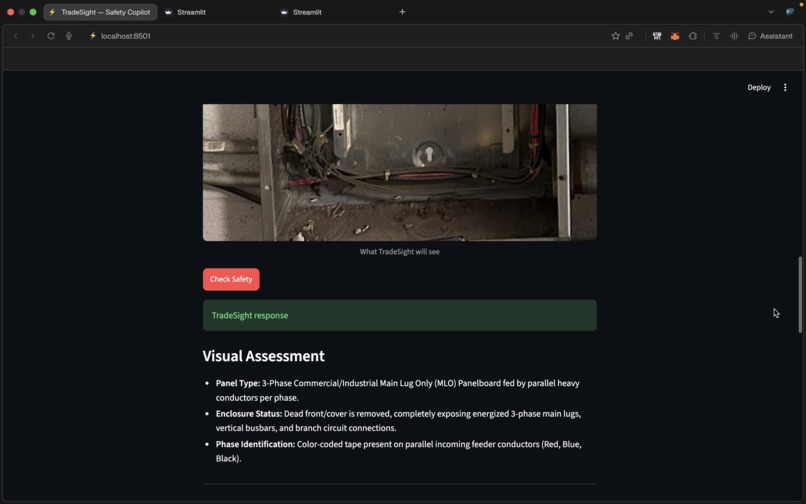Click the 'What TradeSight will see' caption
806x504 pixels.
[x=399, y=251]
